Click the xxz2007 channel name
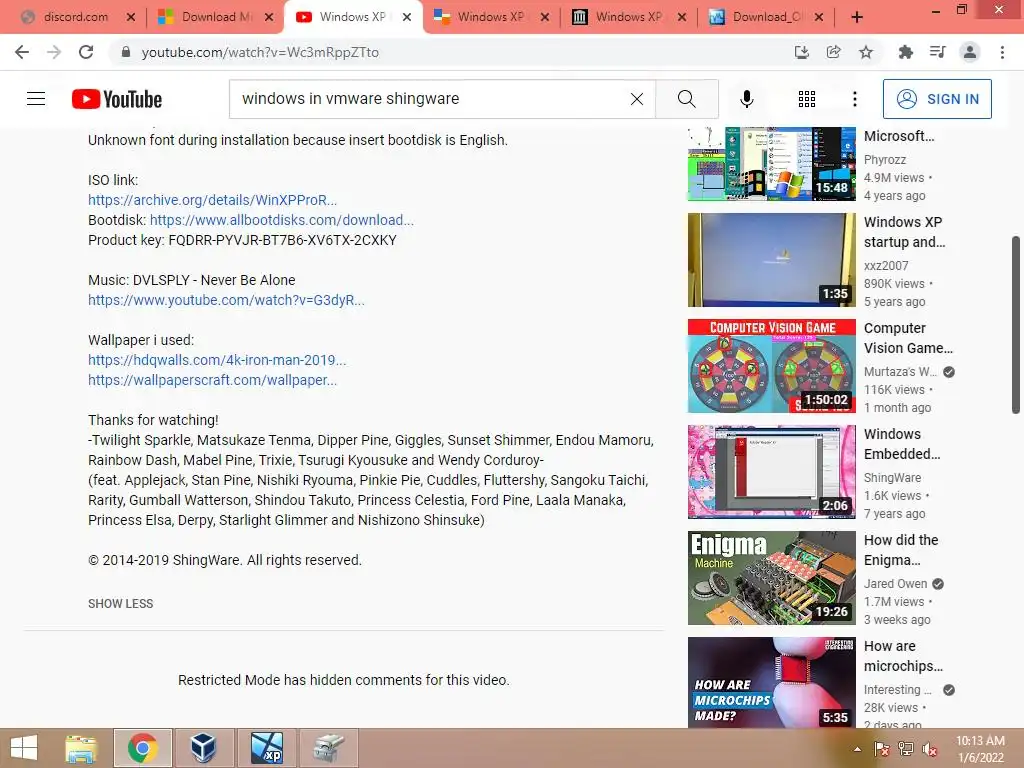1024x768 pixels. (886, 266)
